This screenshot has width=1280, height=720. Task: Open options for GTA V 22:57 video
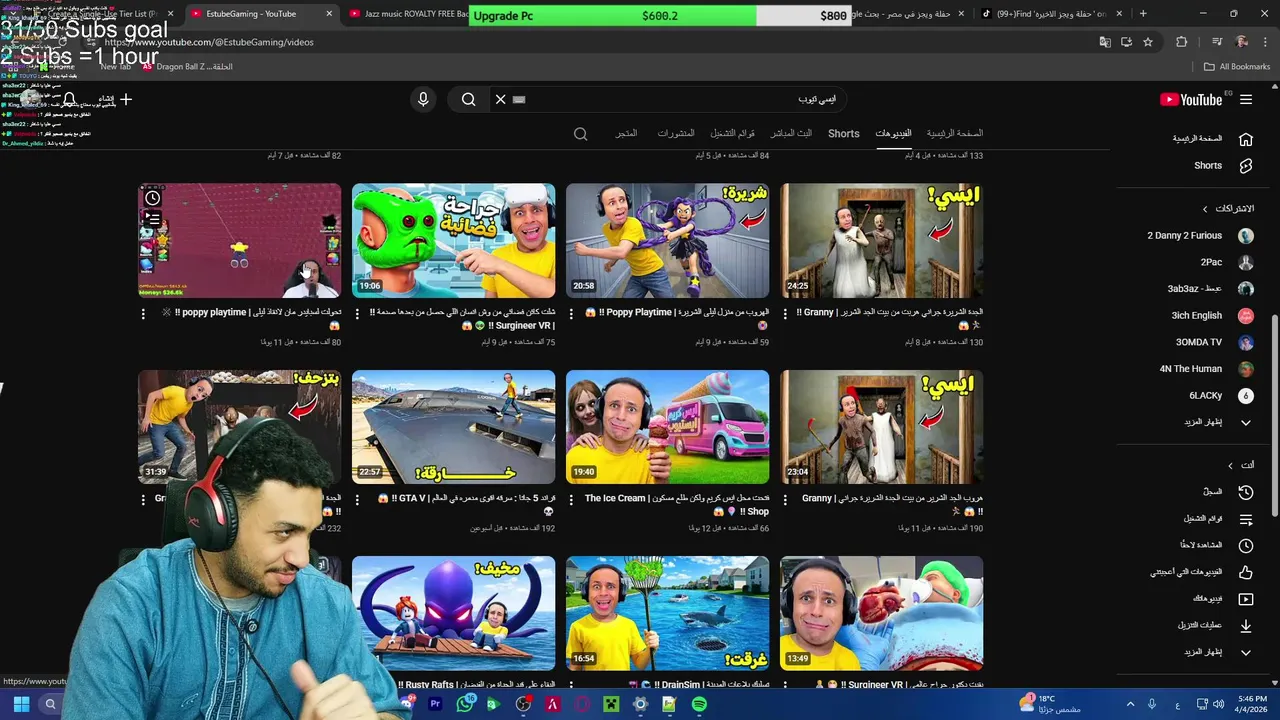(x=357, y=499)
